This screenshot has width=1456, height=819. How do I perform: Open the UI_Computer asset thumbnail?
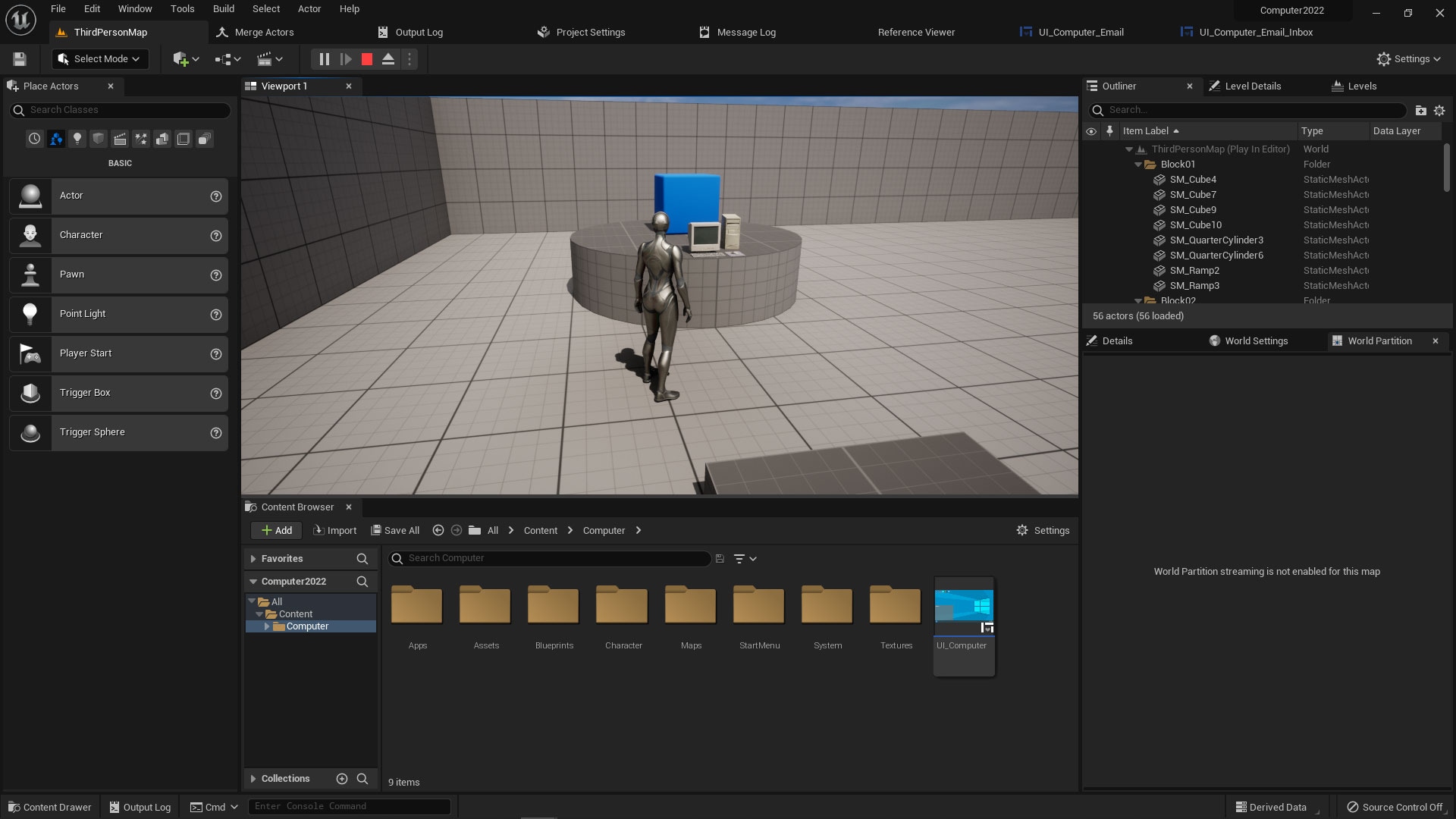coord(963,607)
